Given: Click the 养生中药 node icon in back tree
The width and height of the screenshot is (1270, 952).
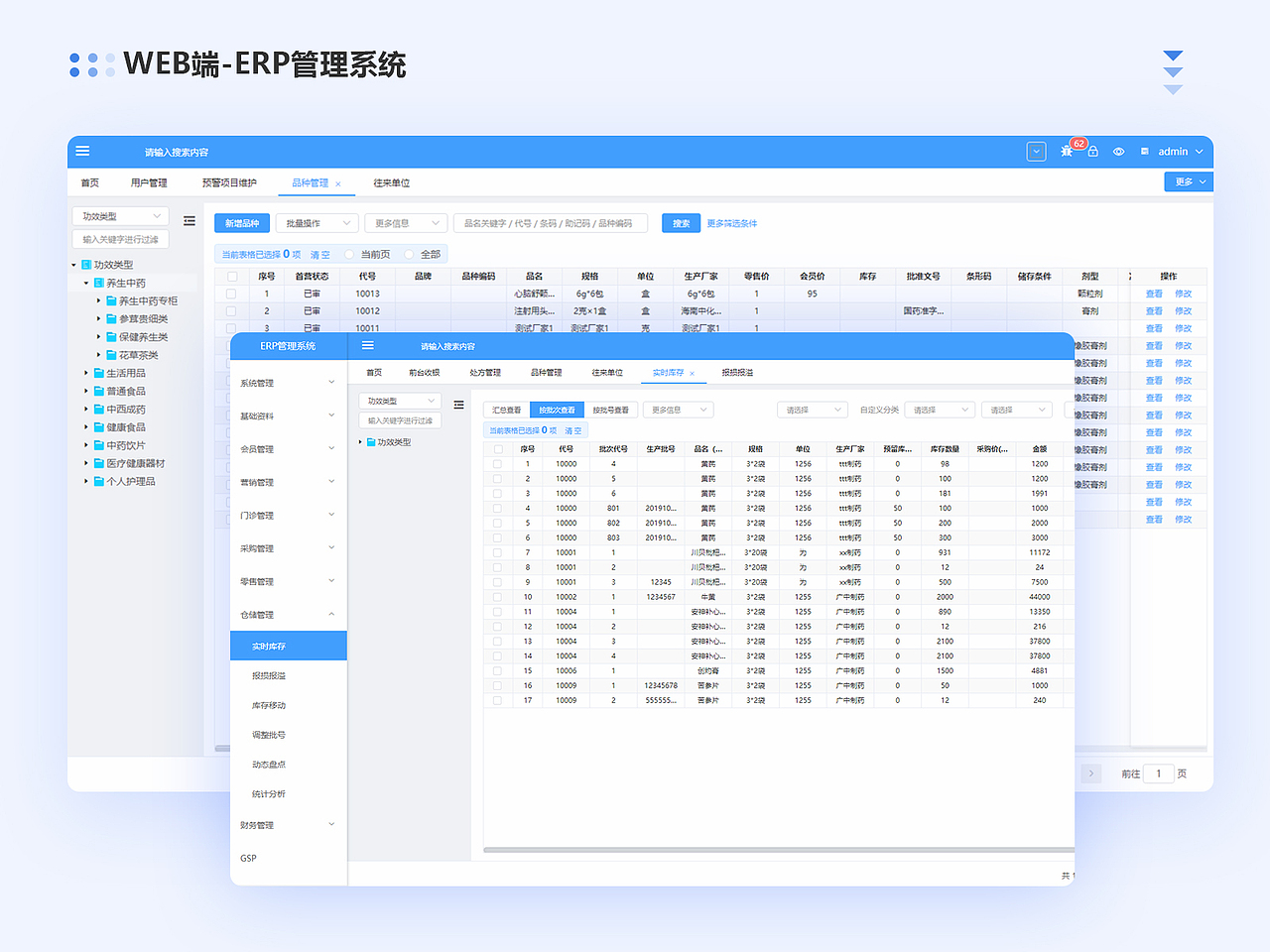Looking at the screenshot, I should coord(99,284).
